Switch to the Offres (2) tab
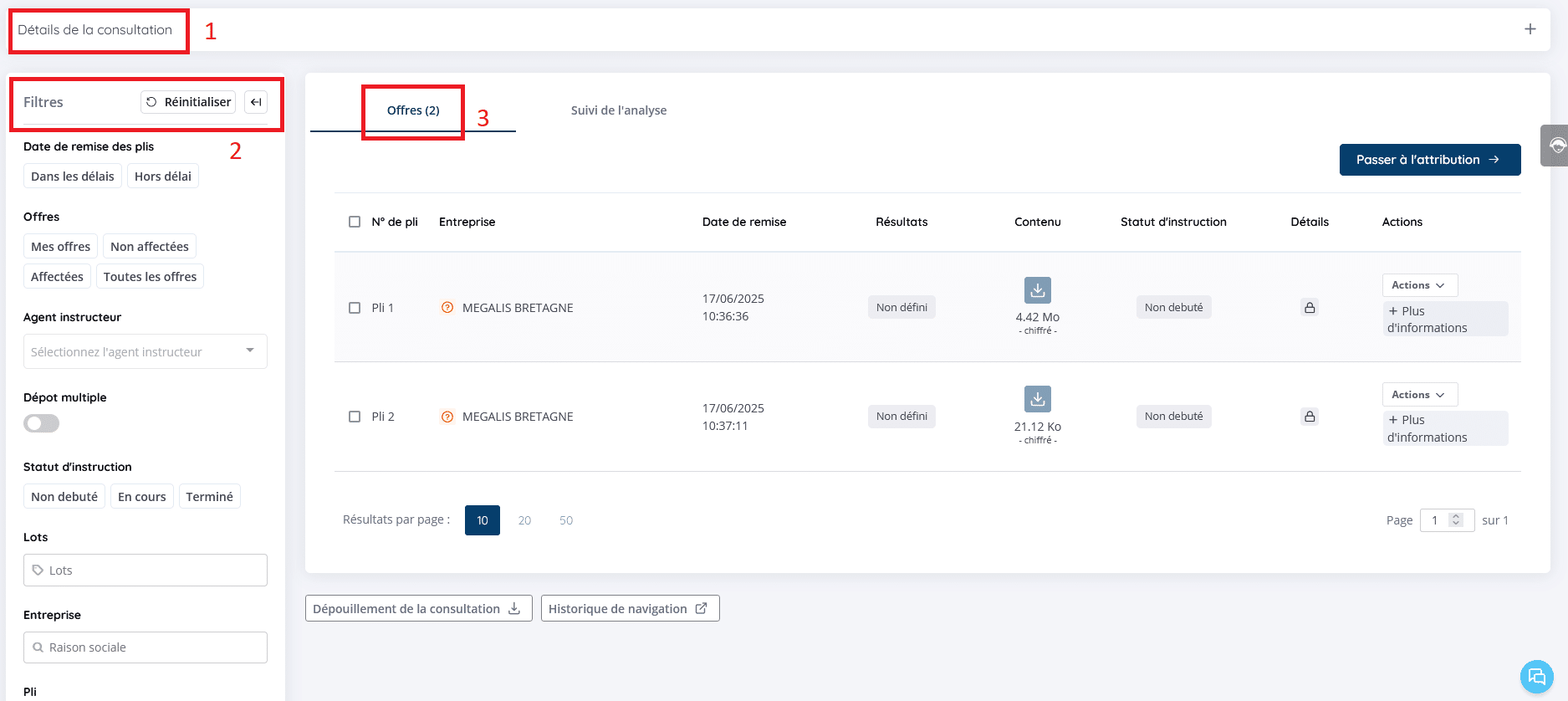1568x701 pixels. (413, 110)
